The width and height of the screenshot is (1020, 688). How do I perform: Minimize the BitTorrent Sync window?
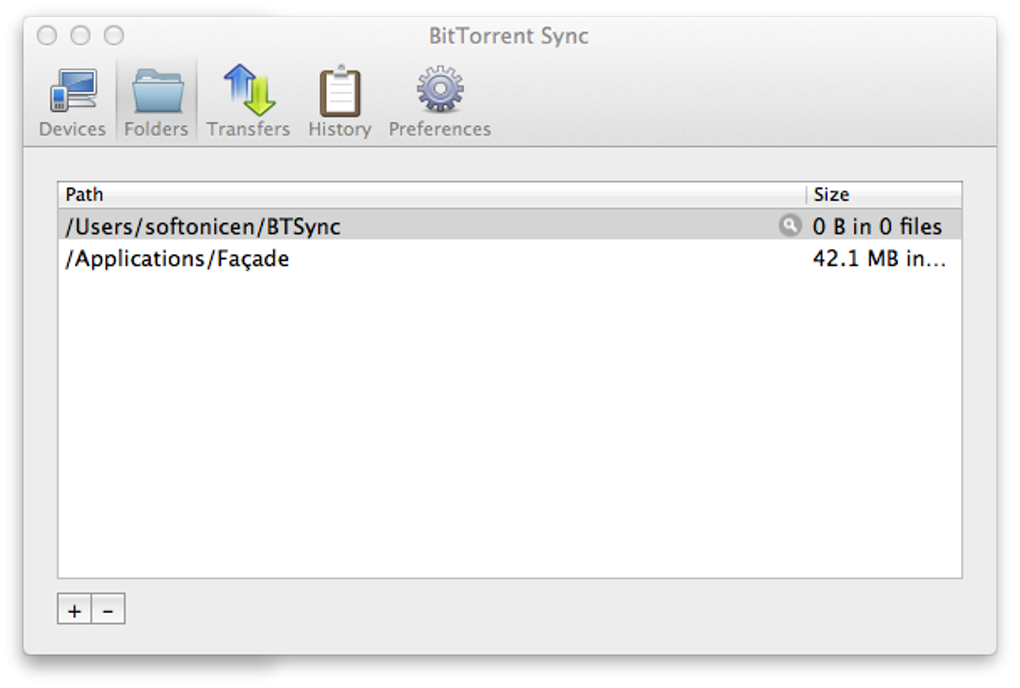[x=81, y=36]
